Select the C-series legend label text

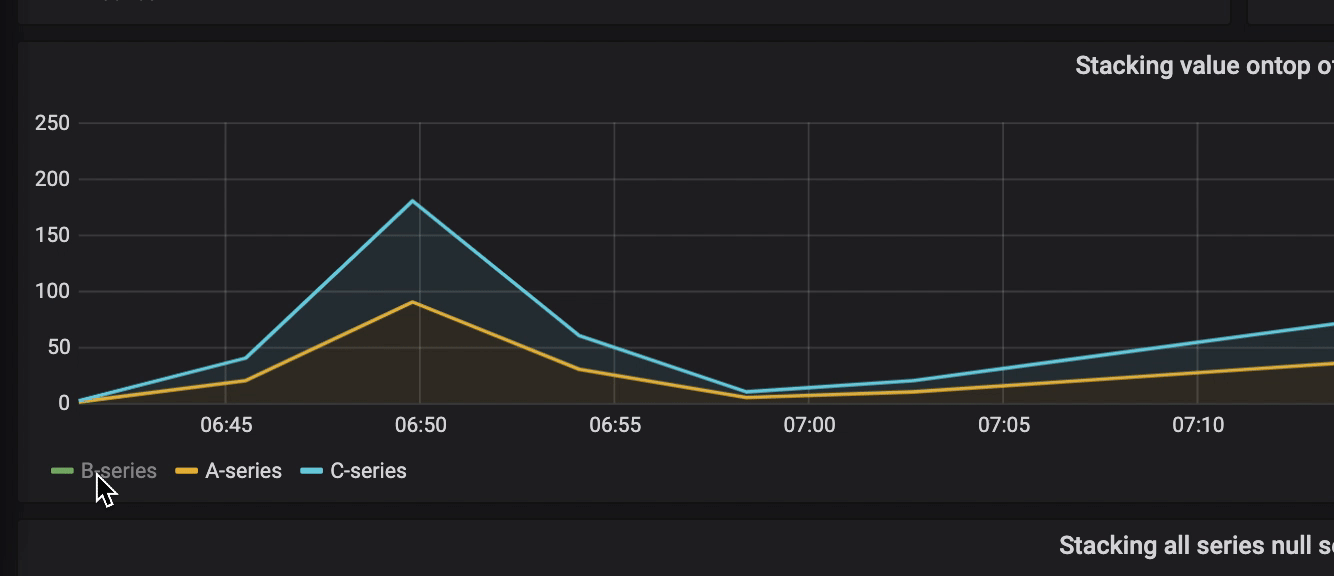[x=368, y=470]
